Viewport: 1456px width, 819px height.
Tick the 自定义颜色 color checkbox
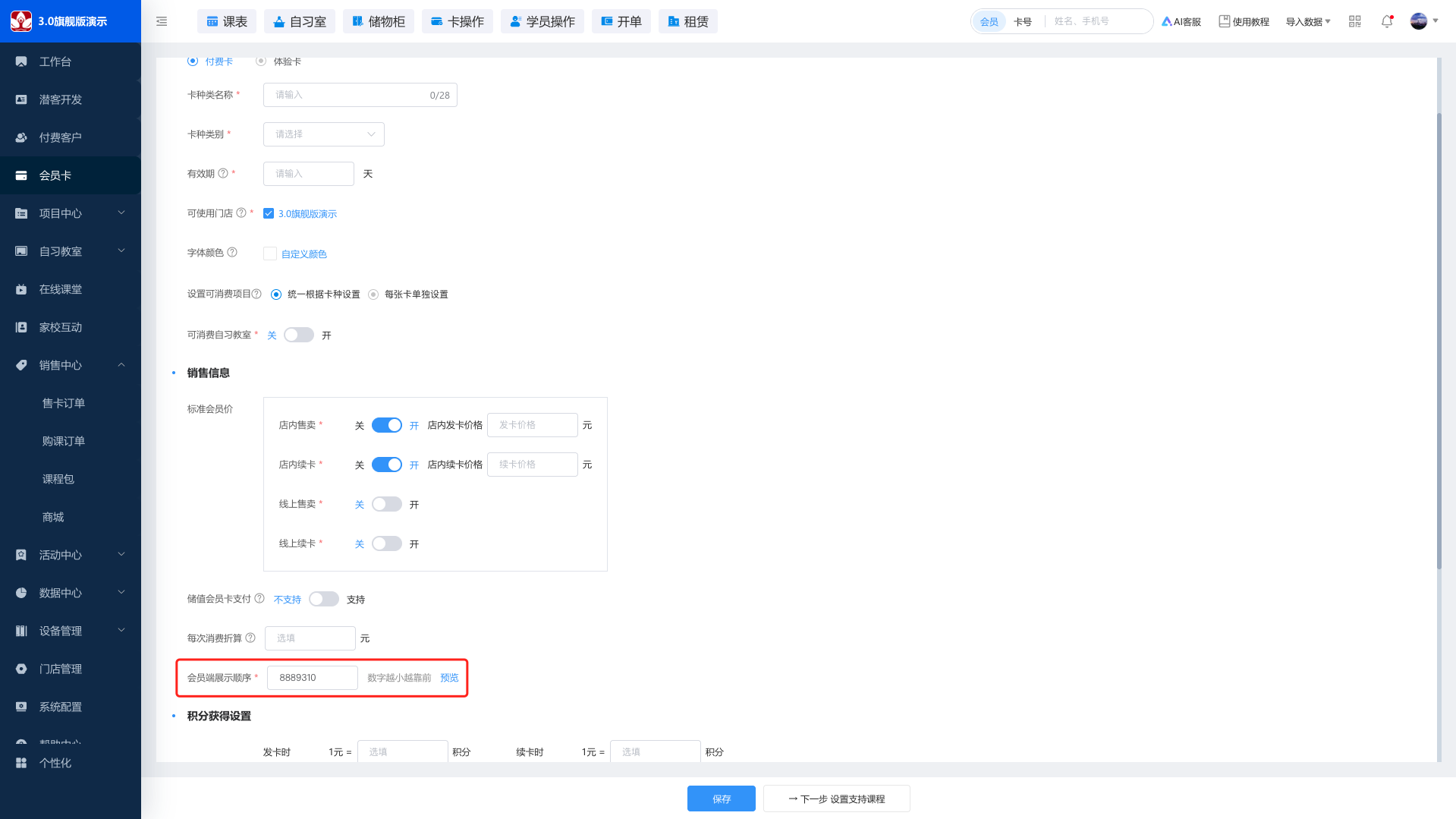point(270,254)
